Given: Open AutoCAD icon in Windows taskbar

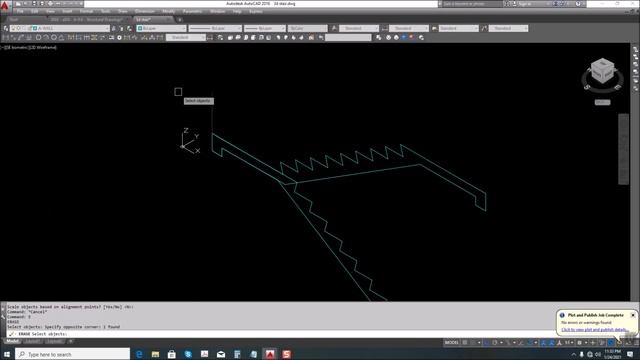Looking at the screenshot, I should click(x=270, y=354).
